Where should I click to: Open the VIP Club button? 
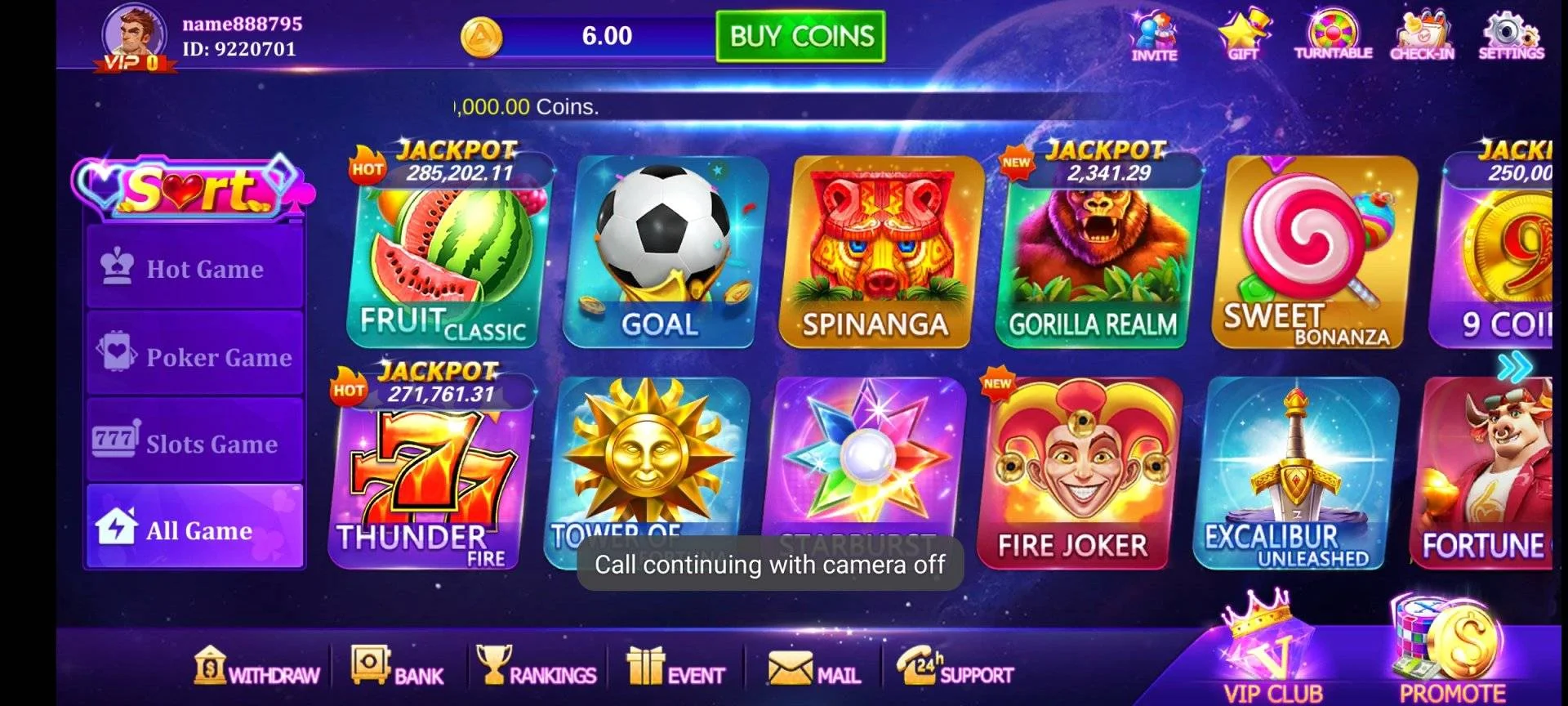1272,650
